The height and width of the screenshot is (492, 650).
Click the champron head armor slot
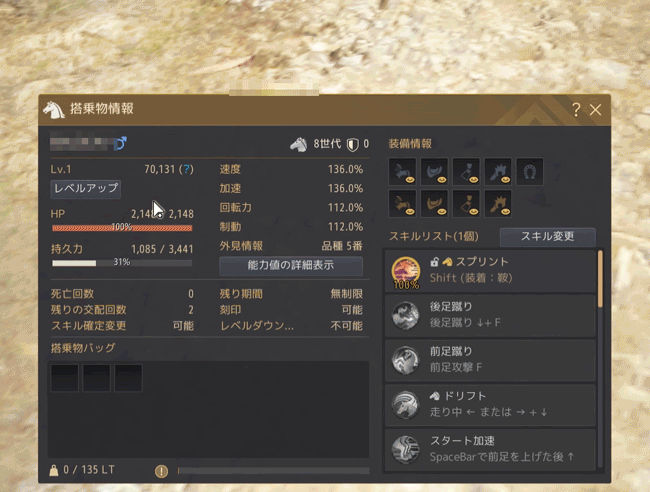click(x=498, y=171)
